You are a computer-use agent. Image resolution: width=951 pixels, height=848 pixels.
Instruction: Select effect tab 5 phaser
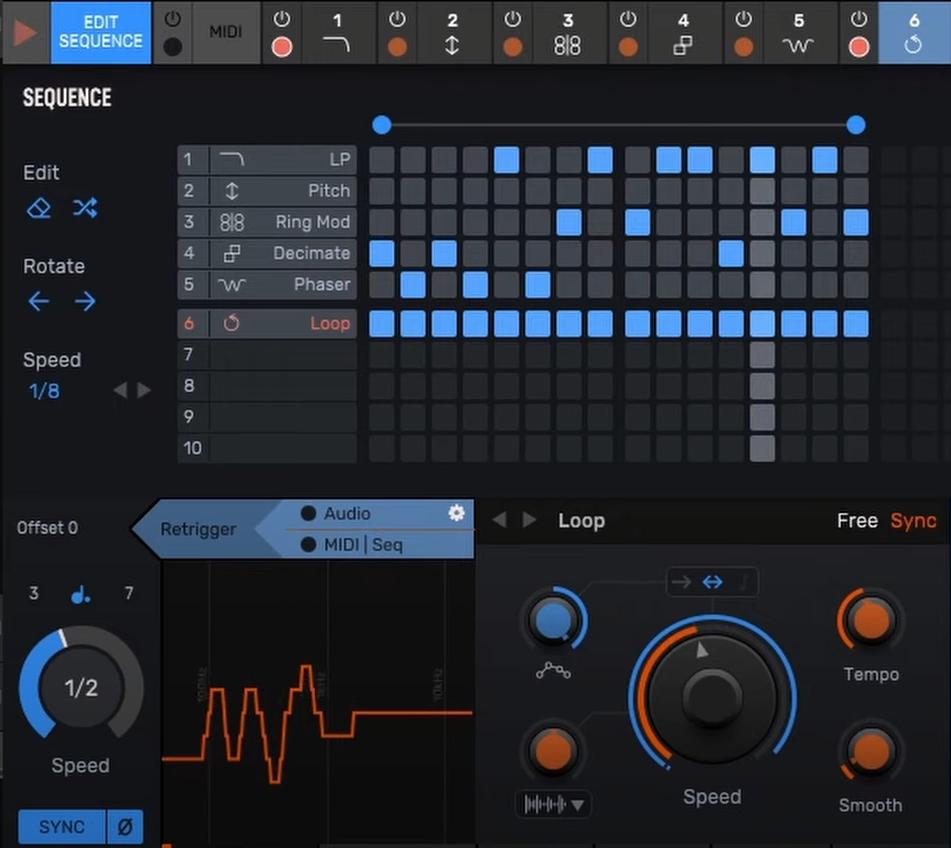[799, 33]
